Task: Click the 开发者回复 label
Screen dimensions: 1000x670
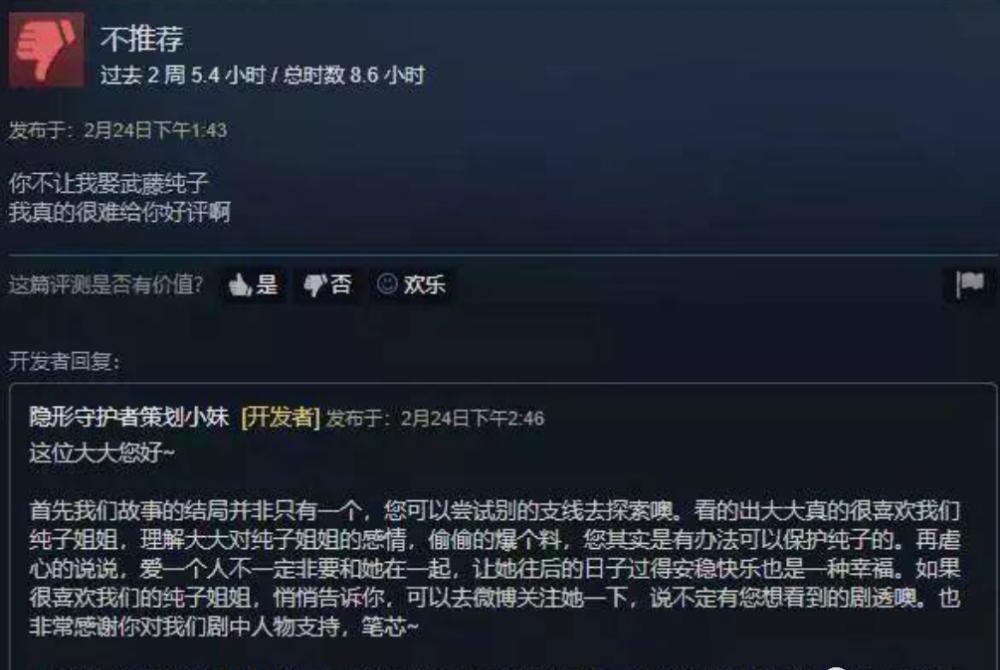Action: [64, 361]
